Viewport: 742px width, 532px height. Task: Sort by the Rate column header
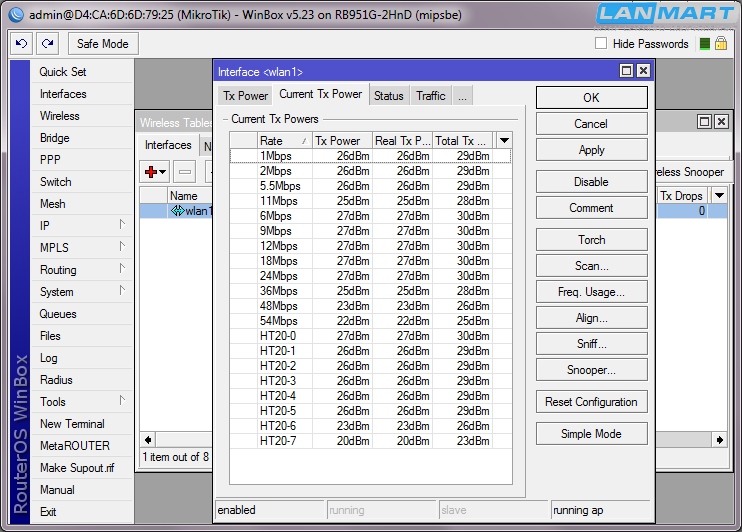(284, 141)
